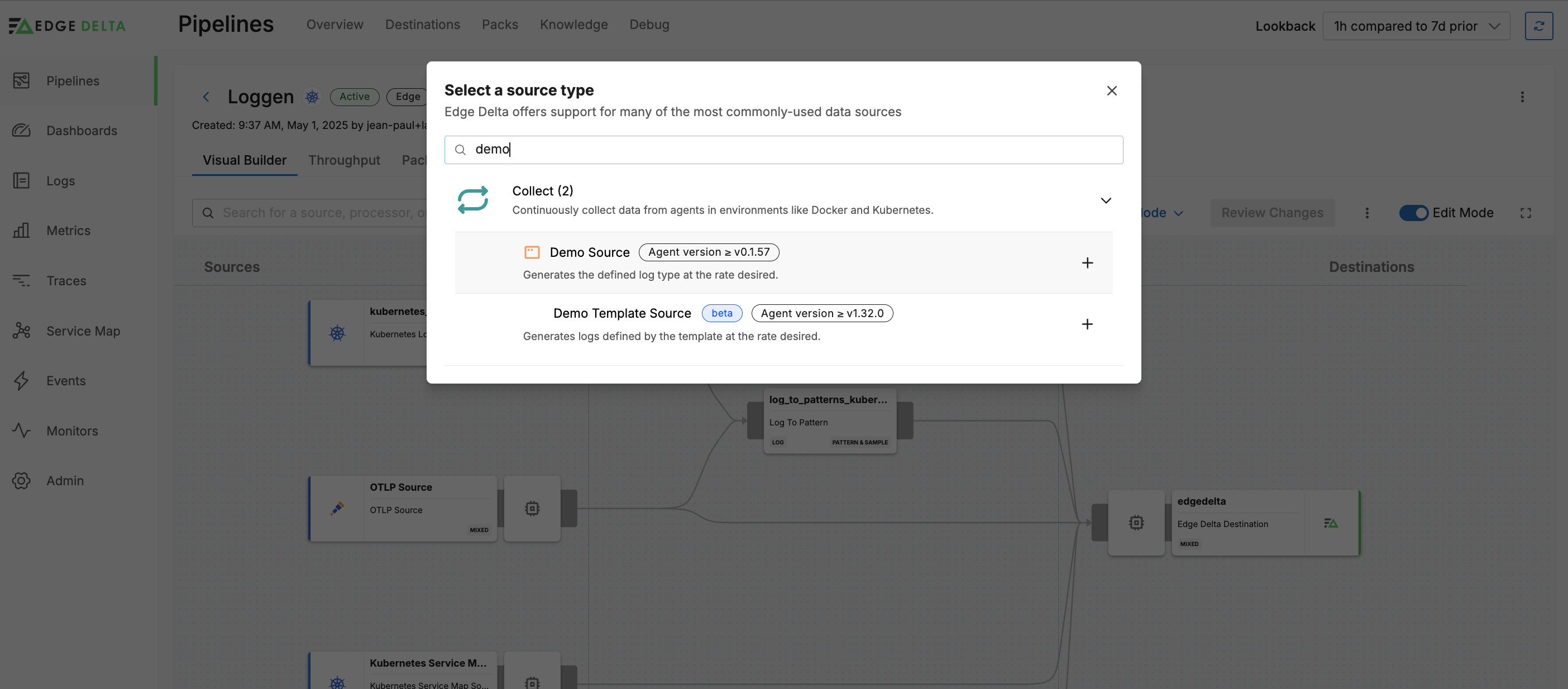Switch to the Overview tab

click(x=335, y=25)
